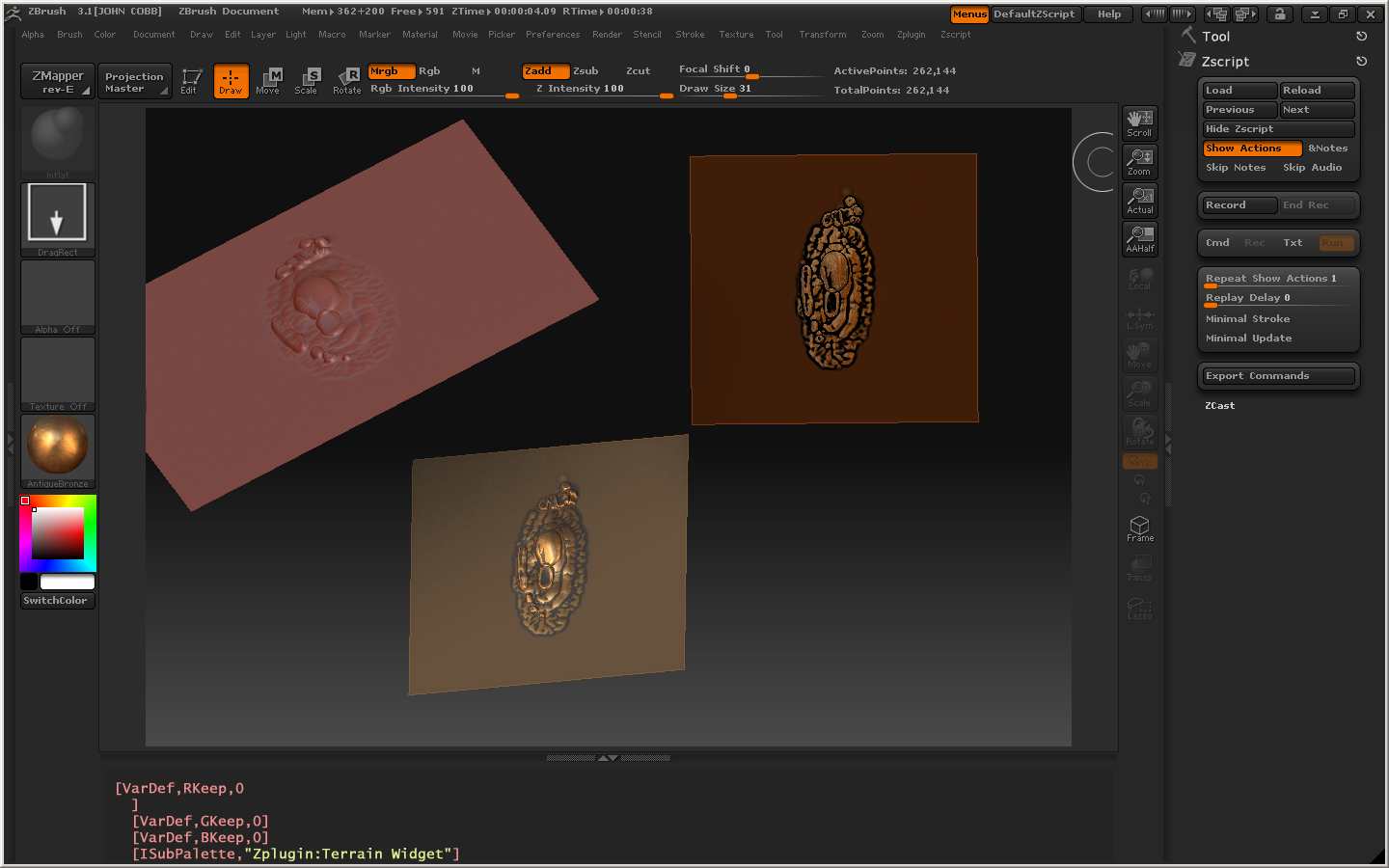Click the SwitchColor button
This screenshot has height=868, width=1389.
(56, 601)
